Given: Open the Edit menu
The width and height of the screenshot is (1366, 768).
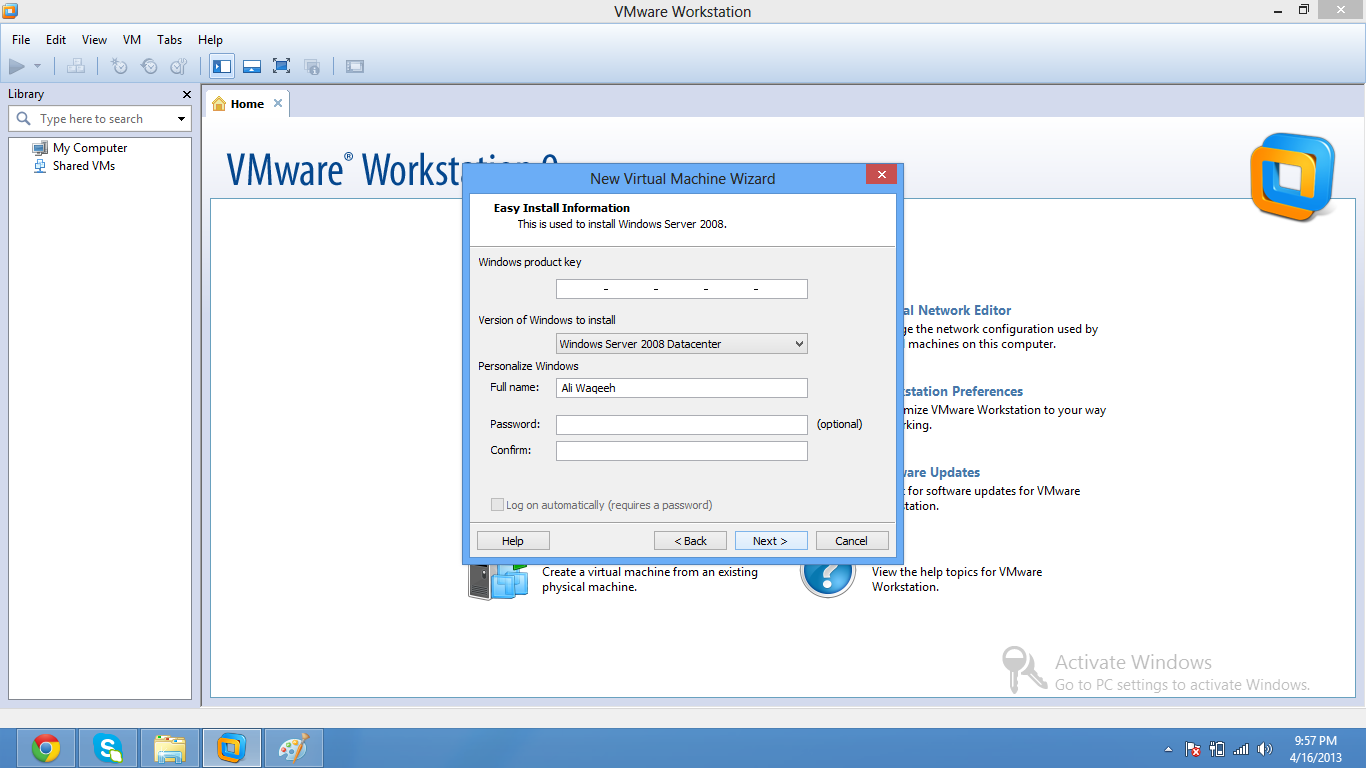Looking at the screenshot, I should 56,40.
